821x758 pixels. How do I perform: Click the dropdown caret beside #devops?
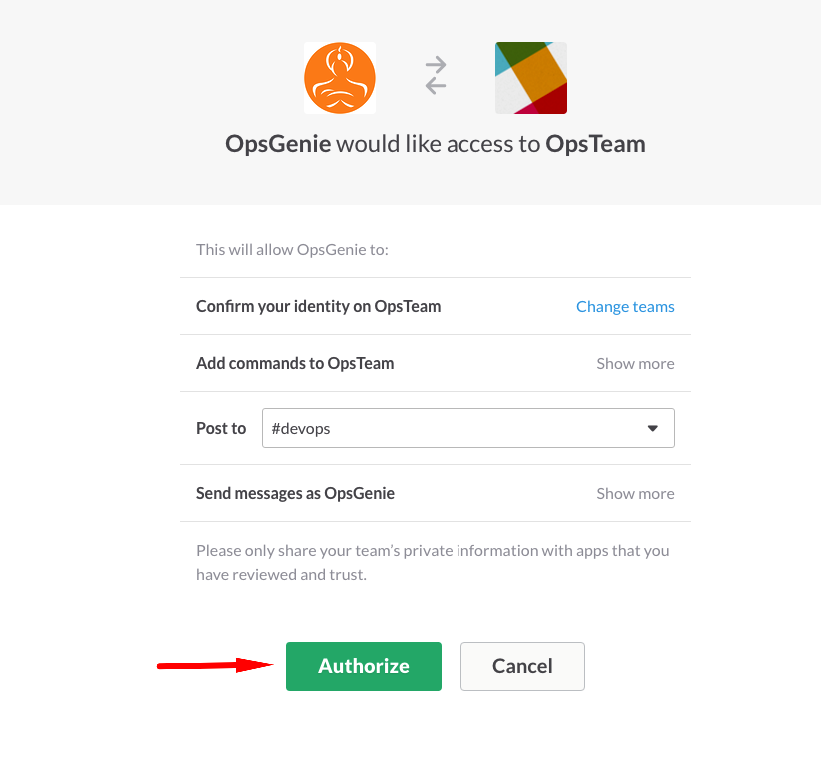(653, 427)
